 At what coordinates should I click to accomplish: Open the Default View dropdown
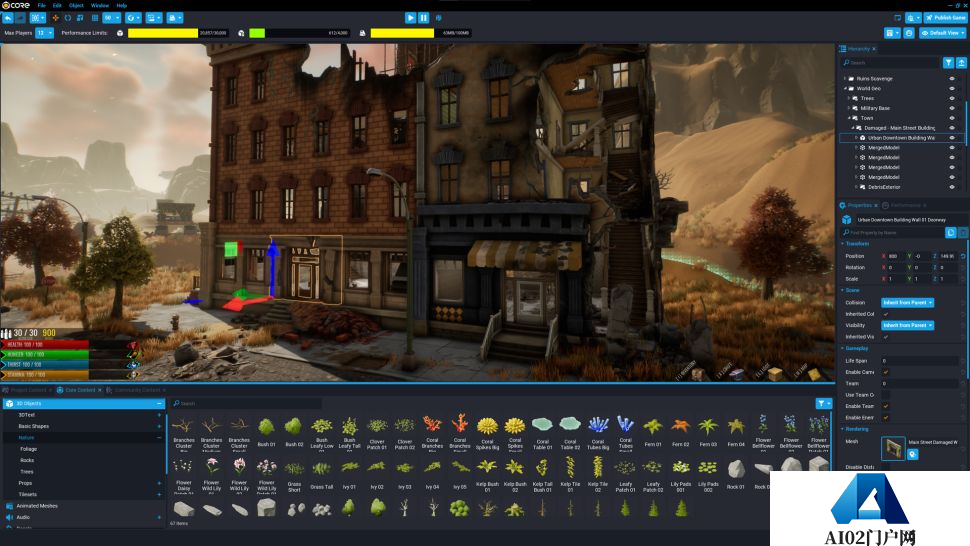[x=942, y=33]
